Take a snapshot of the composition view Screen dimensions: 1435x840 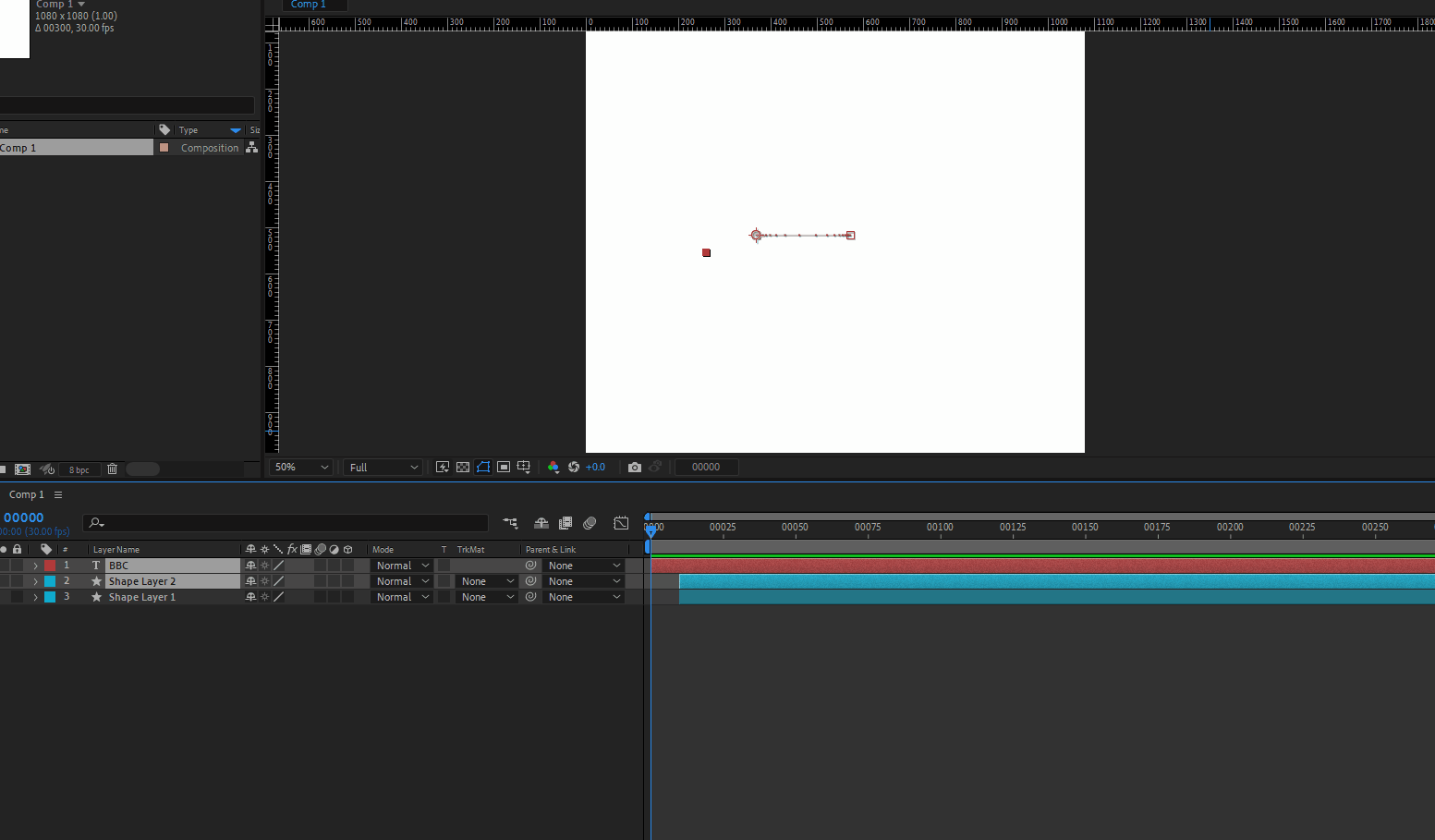coord(635,467)
